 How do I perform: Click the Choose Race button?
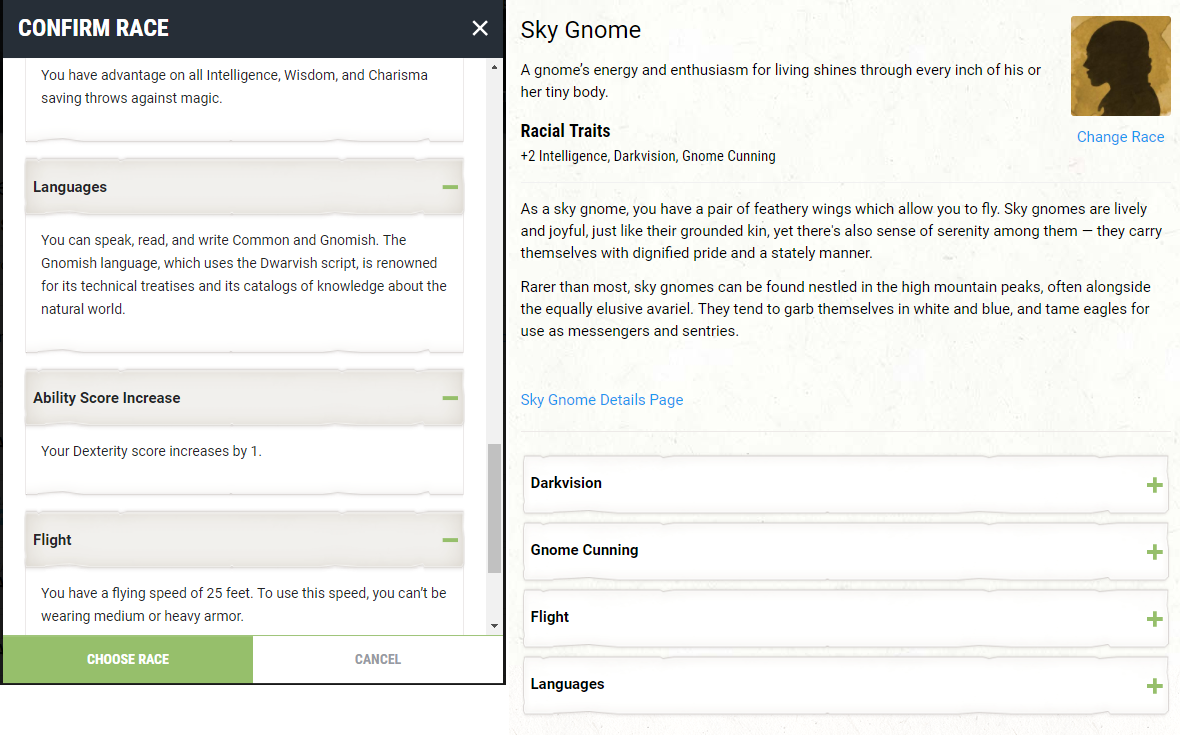pos(128,659)
